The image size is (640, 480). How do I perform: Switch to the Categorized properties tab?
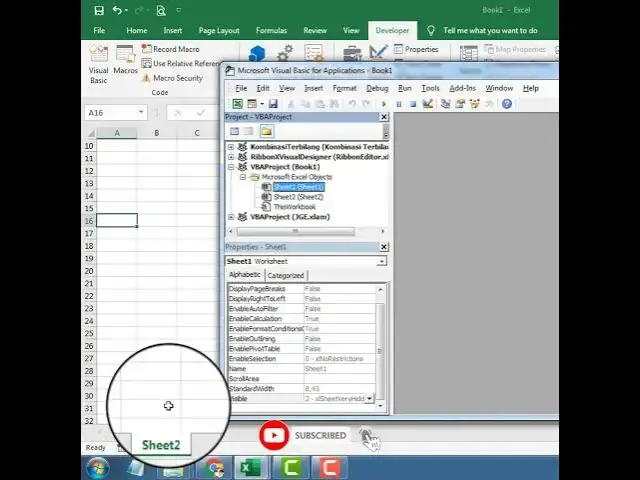click(286, 276)
